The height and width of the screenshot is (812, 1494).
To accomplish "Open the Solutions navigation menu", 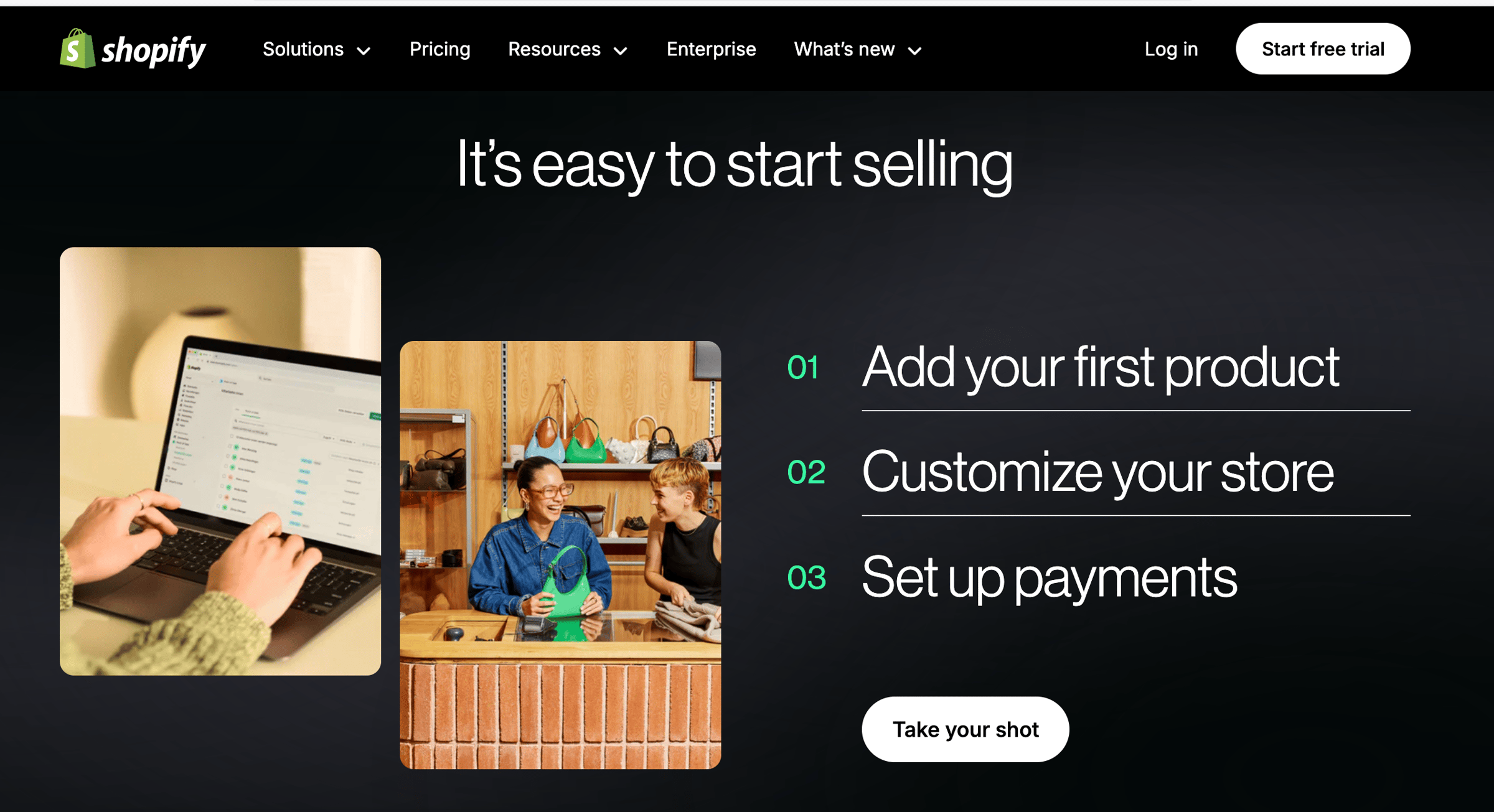I will (317, 49).
